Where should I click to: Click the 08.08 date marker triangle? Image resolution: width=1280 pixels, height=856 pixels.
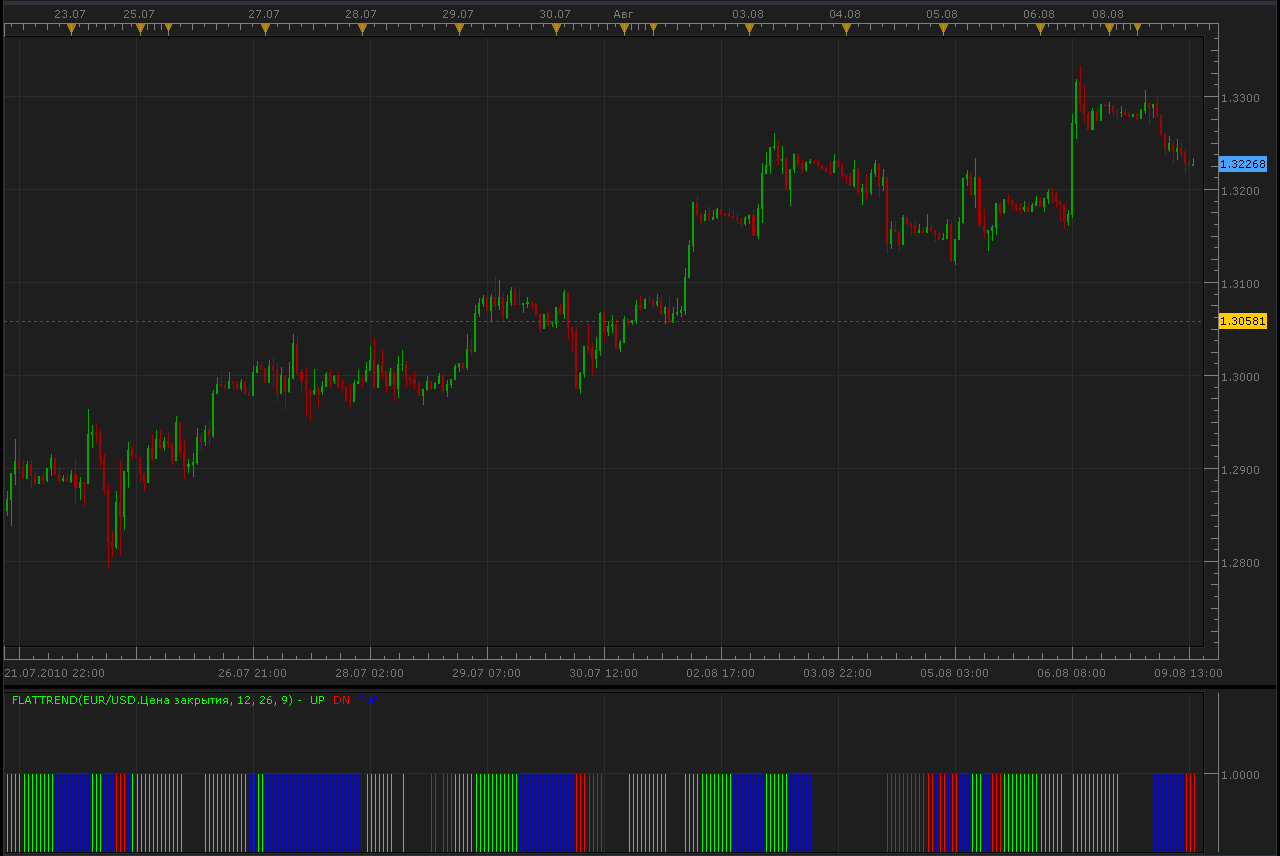1109,29
